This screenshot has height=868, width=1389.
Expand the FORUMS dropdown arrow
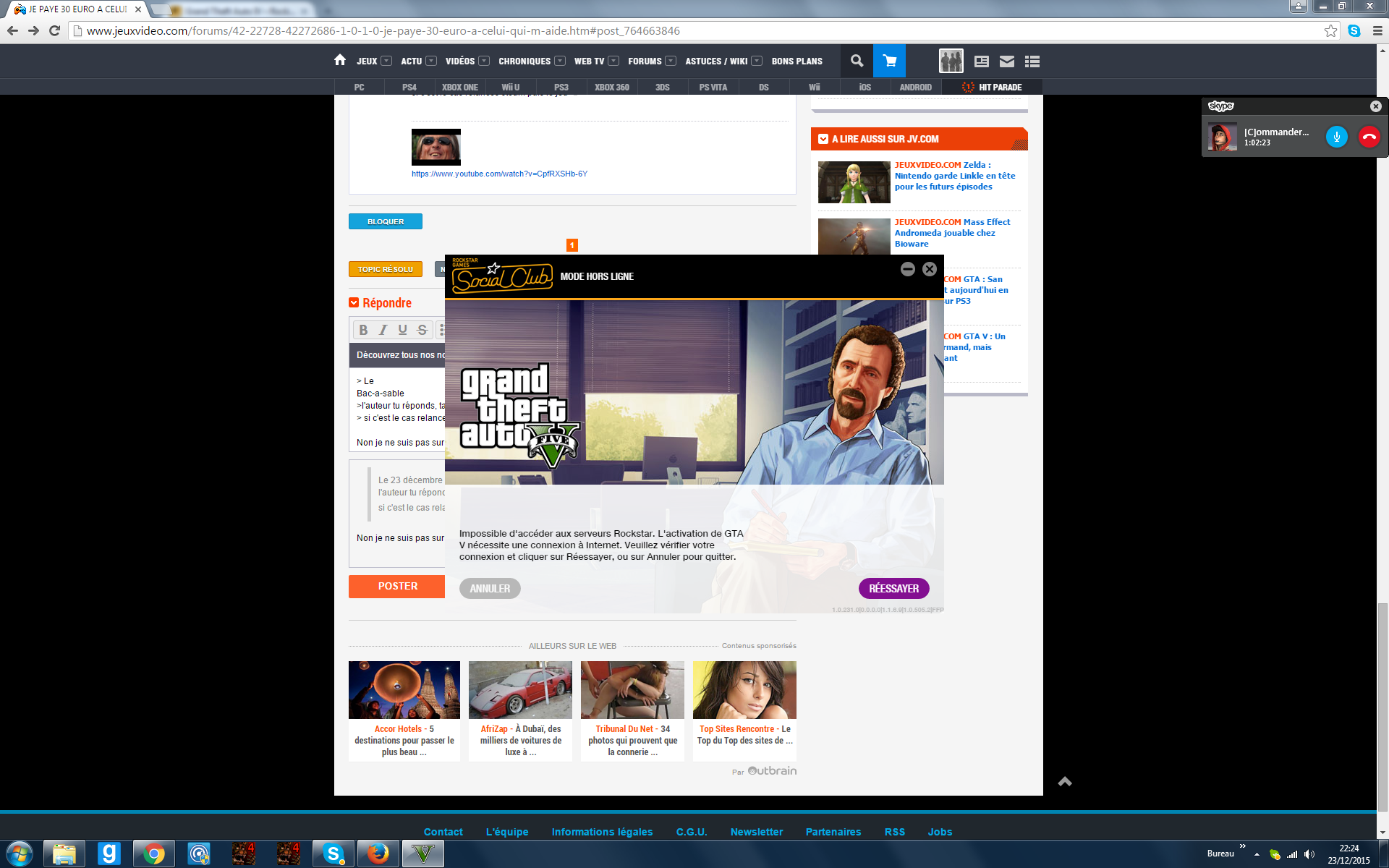671,61
